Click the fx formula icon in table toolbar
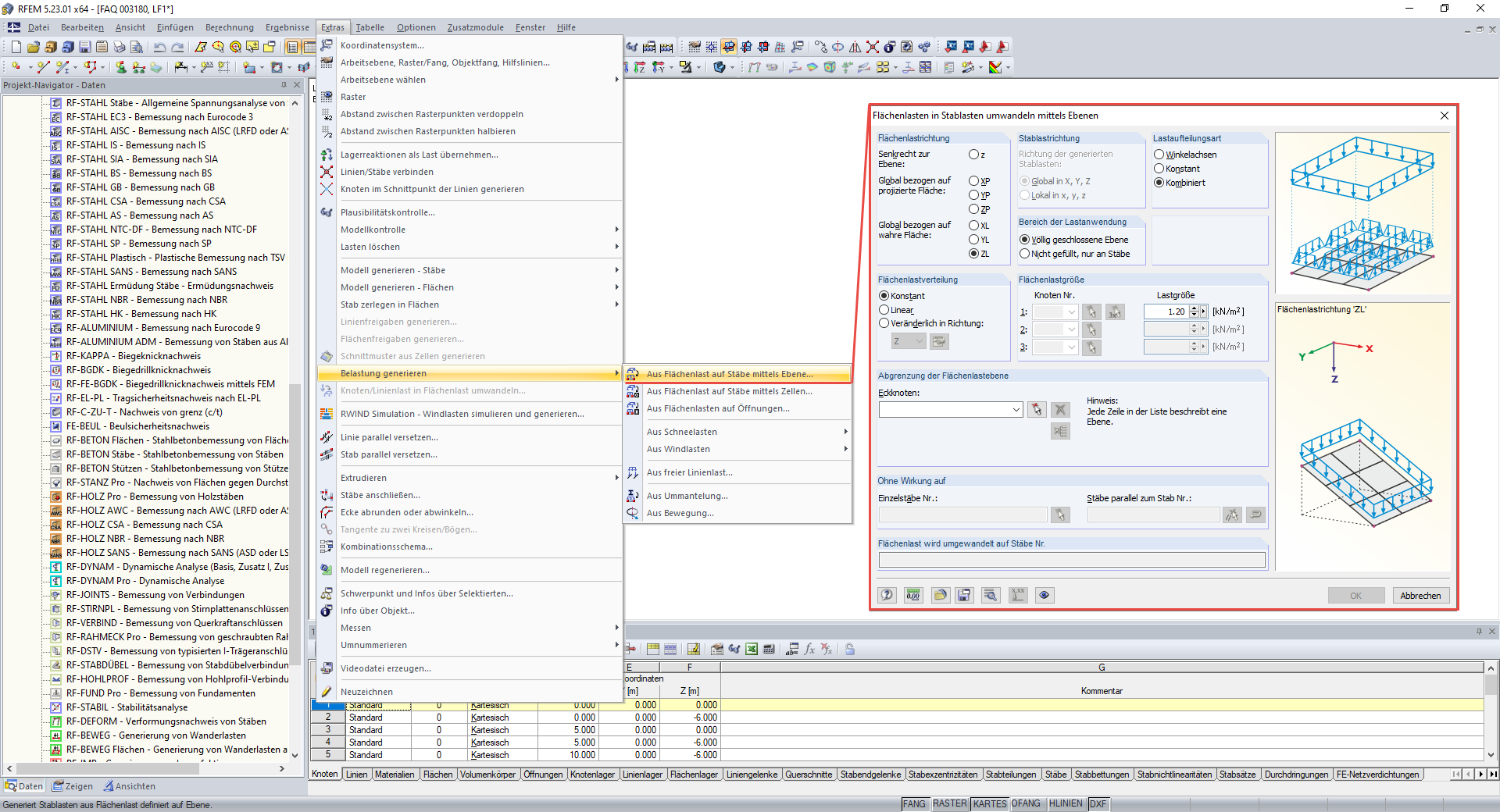Viewport: 1500px width, 812px height. point(809,649)
